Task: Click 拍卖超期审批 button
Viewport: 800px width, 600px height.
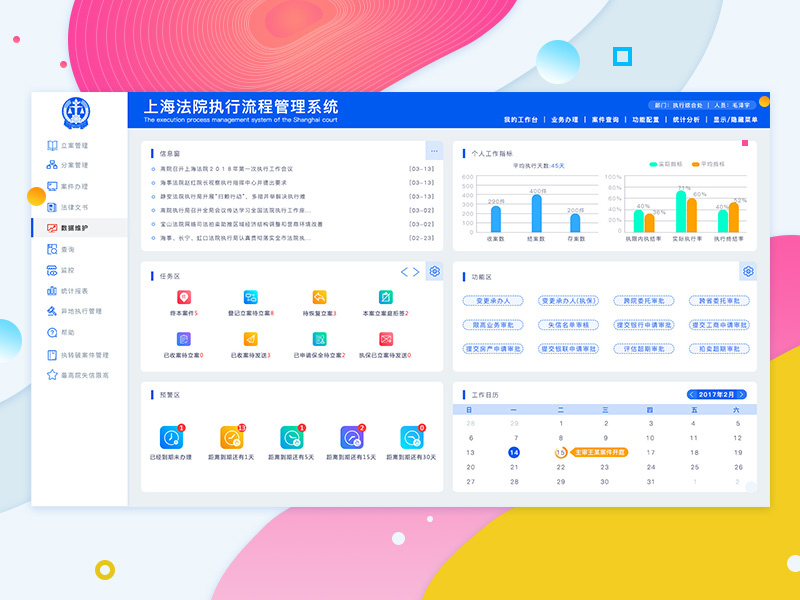Action: 719,349
